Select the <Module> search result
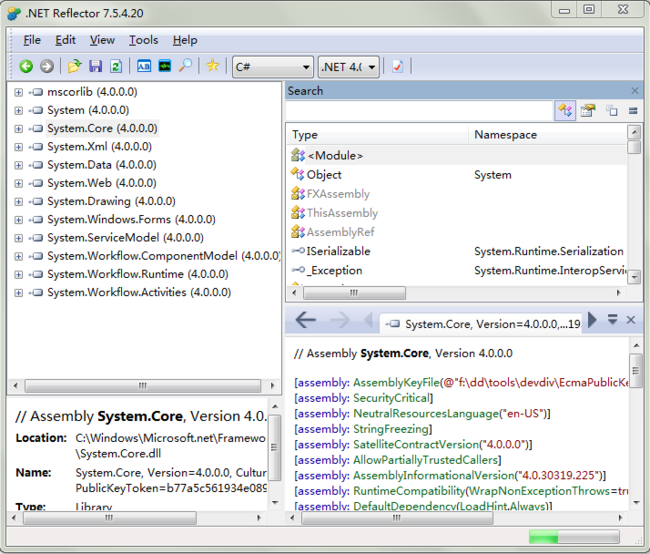Screen dimensions: 650x554 click(335, 156)
